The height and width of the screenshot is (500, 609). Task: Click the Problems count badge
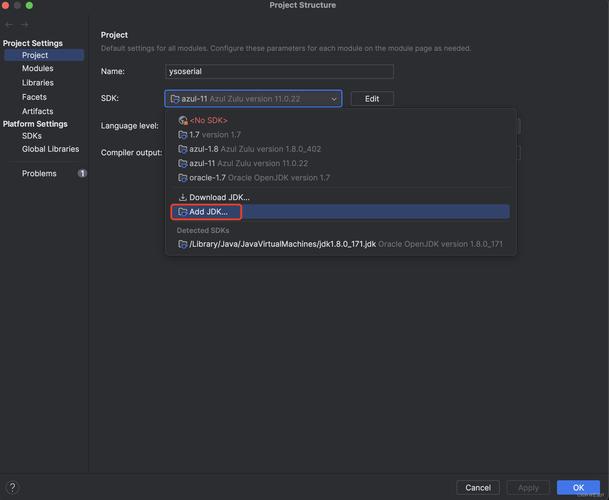[82, 173]
